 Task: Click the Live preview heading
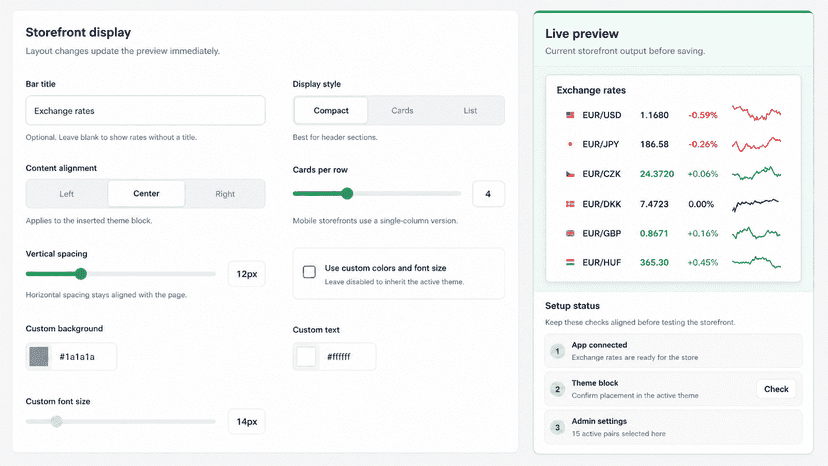coord(581,34)
